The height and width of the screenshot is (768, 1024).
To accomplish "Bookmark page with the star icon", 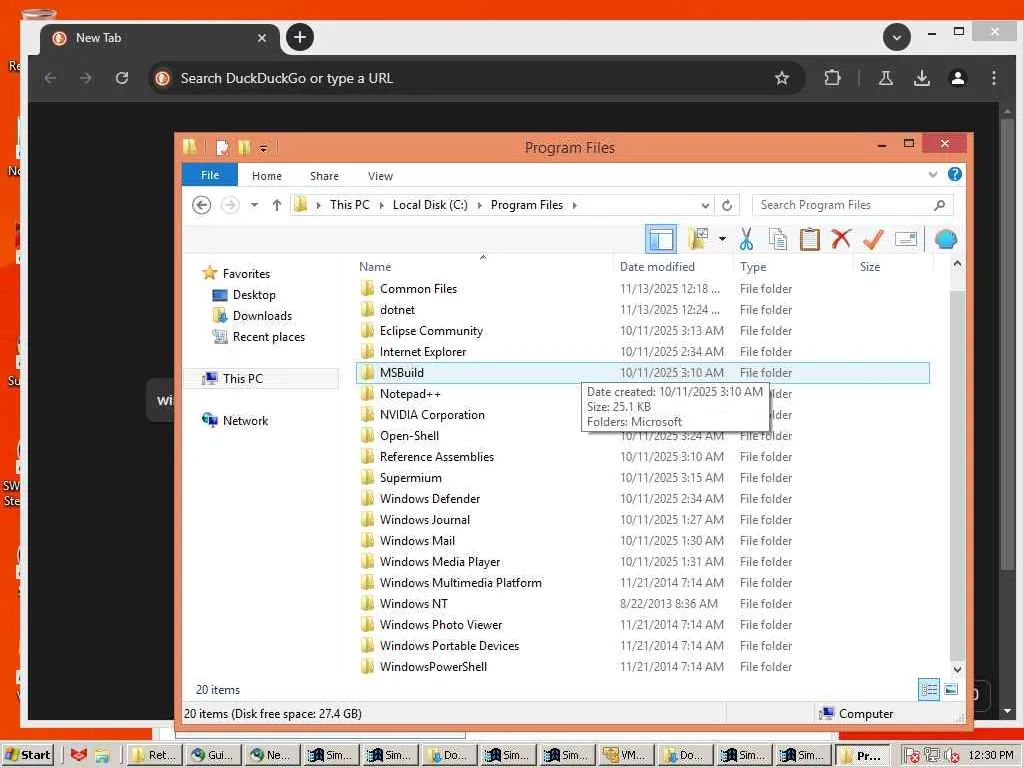I will (x=782, y=78).
